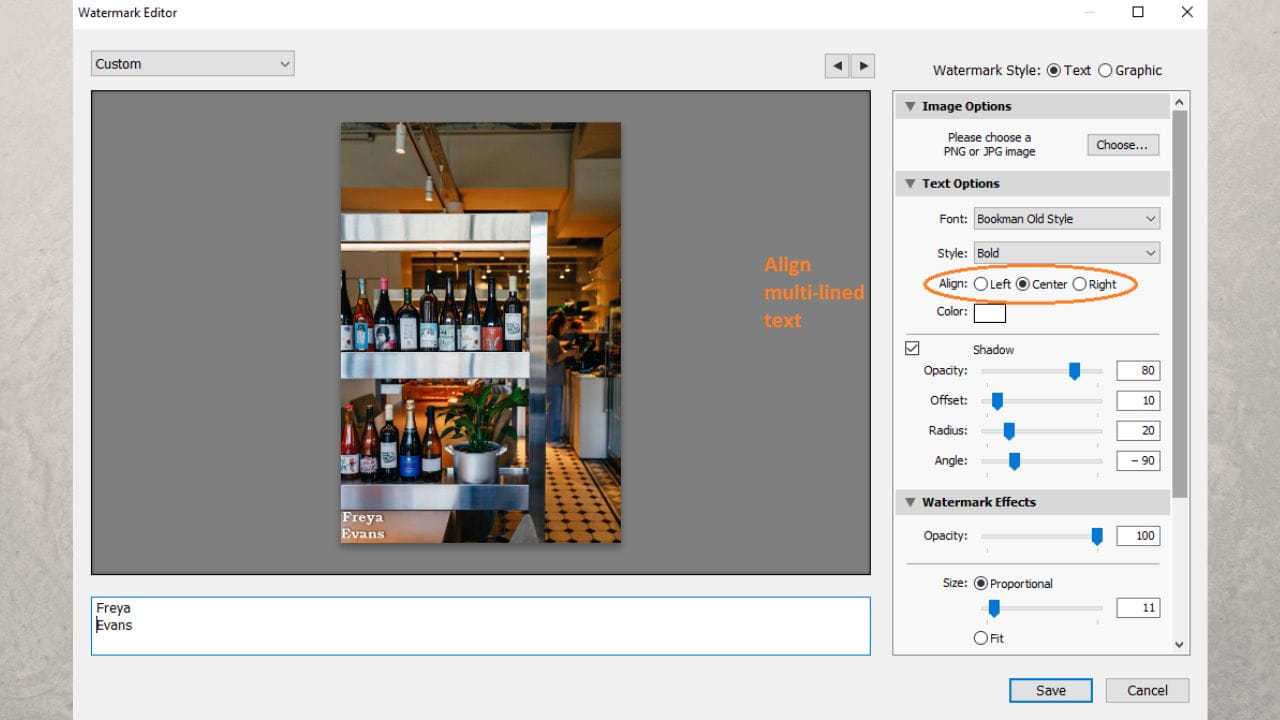Open the Custom preset dropdown

click(x=193, y=64)
